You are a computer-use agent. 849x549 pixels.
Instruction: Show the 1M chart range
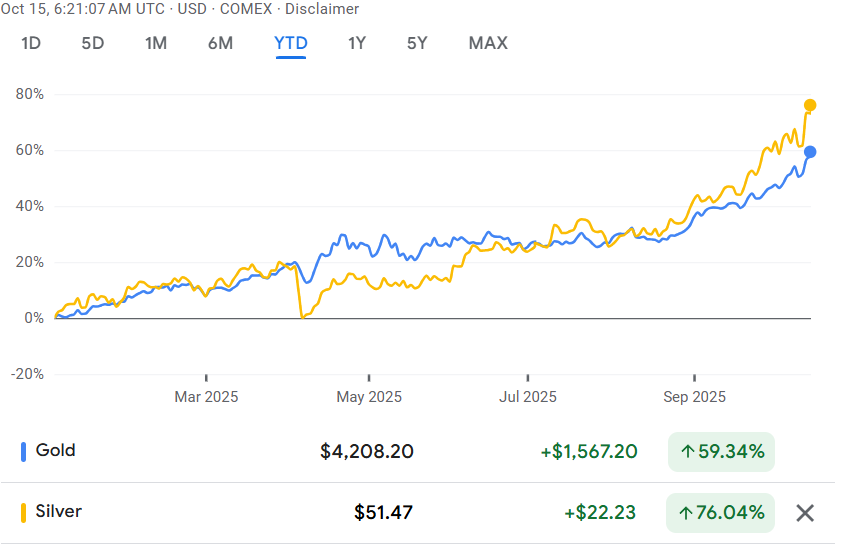click(156, 43)
